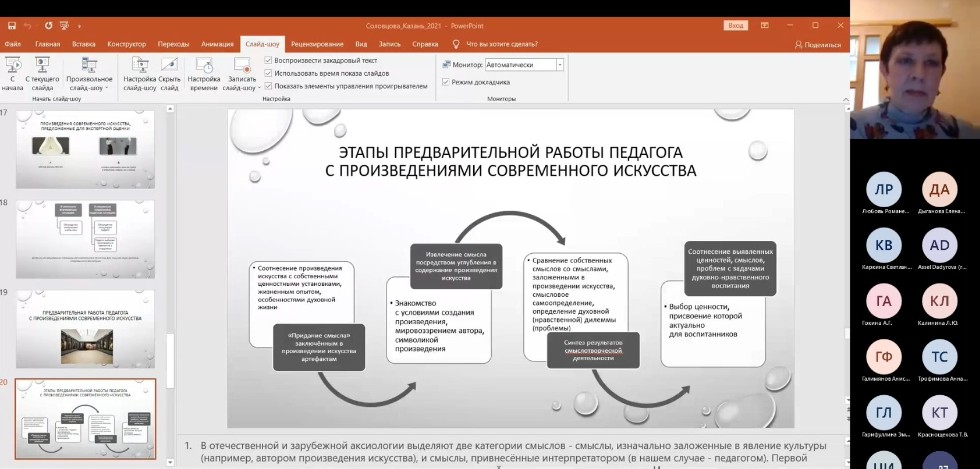
Task: Click the Undo arrow in title bar
Action: coord(27,24)
